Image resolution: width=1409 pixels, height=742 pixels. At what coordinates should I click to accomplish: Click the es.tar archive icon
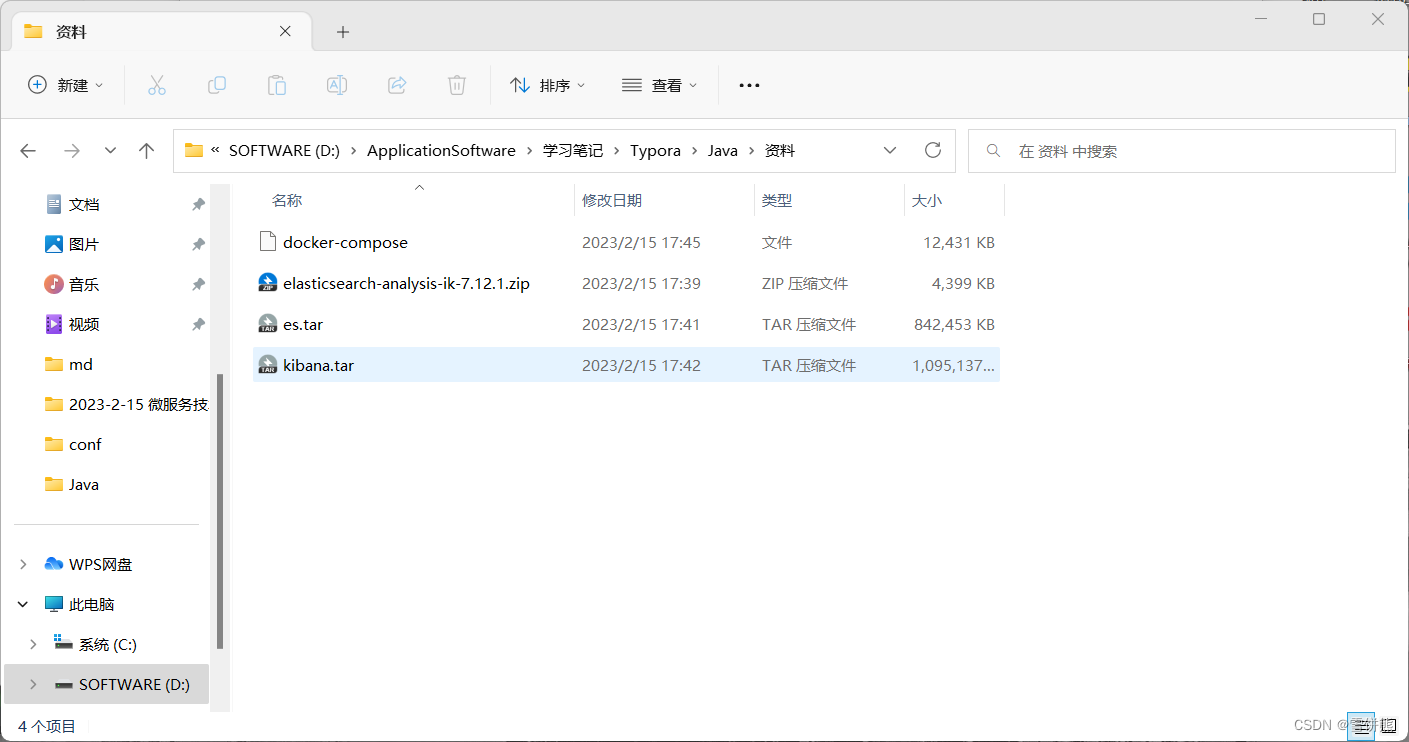267,324
